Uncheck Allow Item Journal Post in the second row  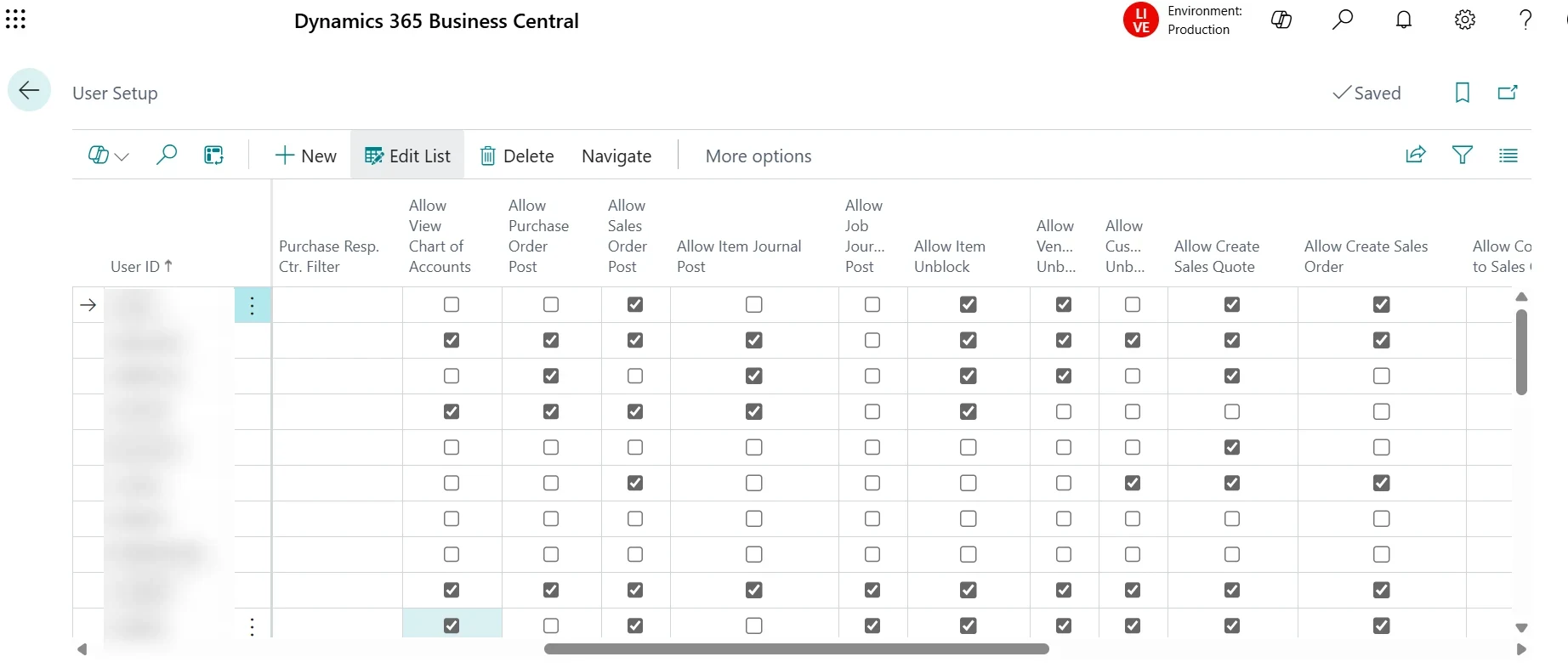click(x=754, y=340)
